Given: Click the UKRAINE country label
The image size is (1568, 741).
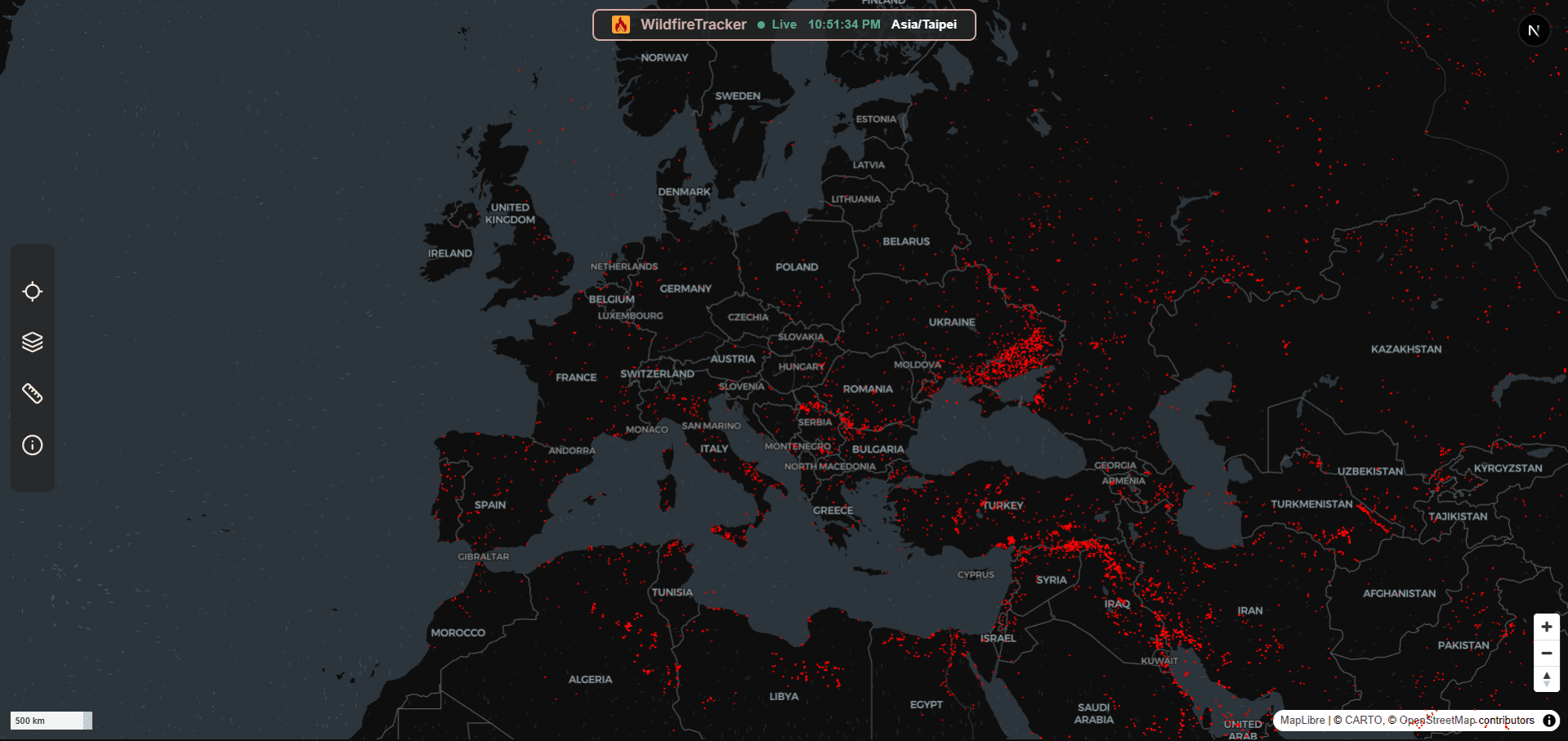Looking at the screenshot, I should pos(952,323).
